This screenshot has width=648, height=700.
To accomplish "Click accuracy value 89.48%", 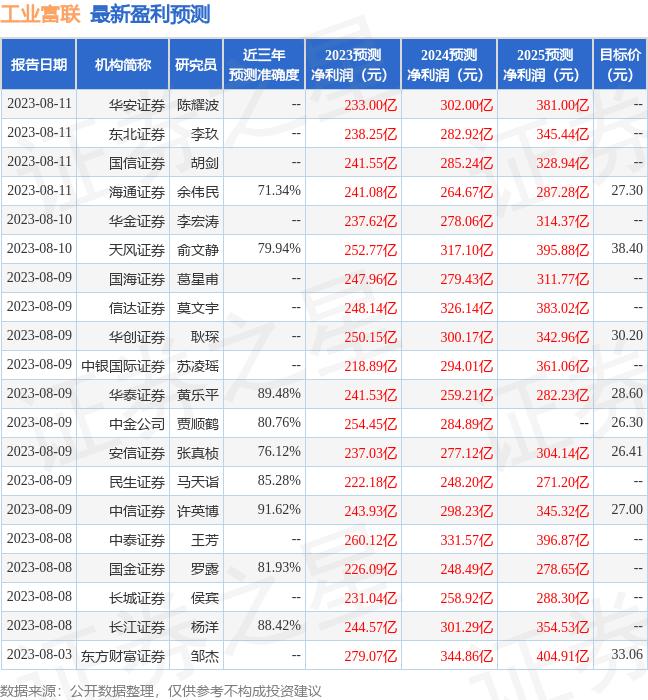I will tap(279, 394).
